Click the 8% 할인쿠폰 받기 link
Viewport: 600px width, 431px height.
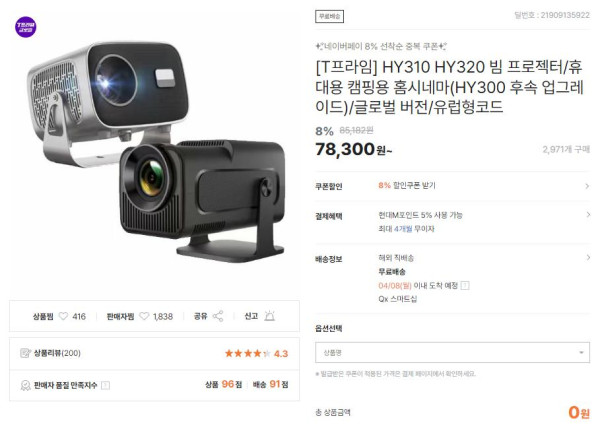click(x=407, y=186)
